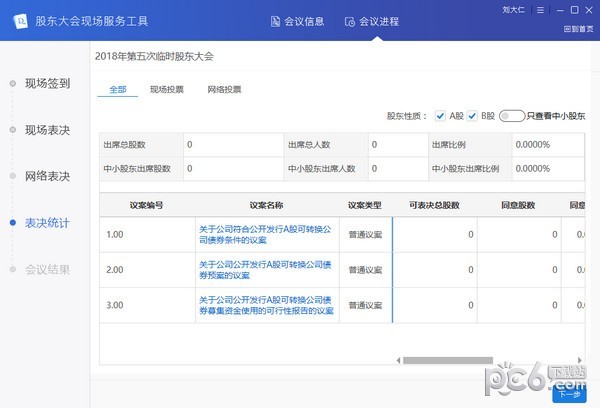Open proposal 关于公司公开发行A股可转换公司债券预案的议案
This screenshot has height=408, width=600.
tap(265, 270)
